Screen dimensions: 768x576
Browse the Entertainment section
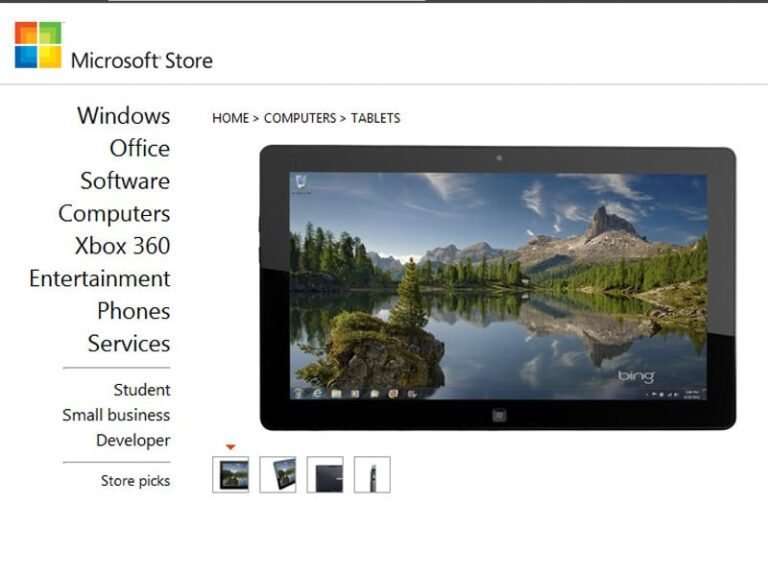(x=100, y=278)
